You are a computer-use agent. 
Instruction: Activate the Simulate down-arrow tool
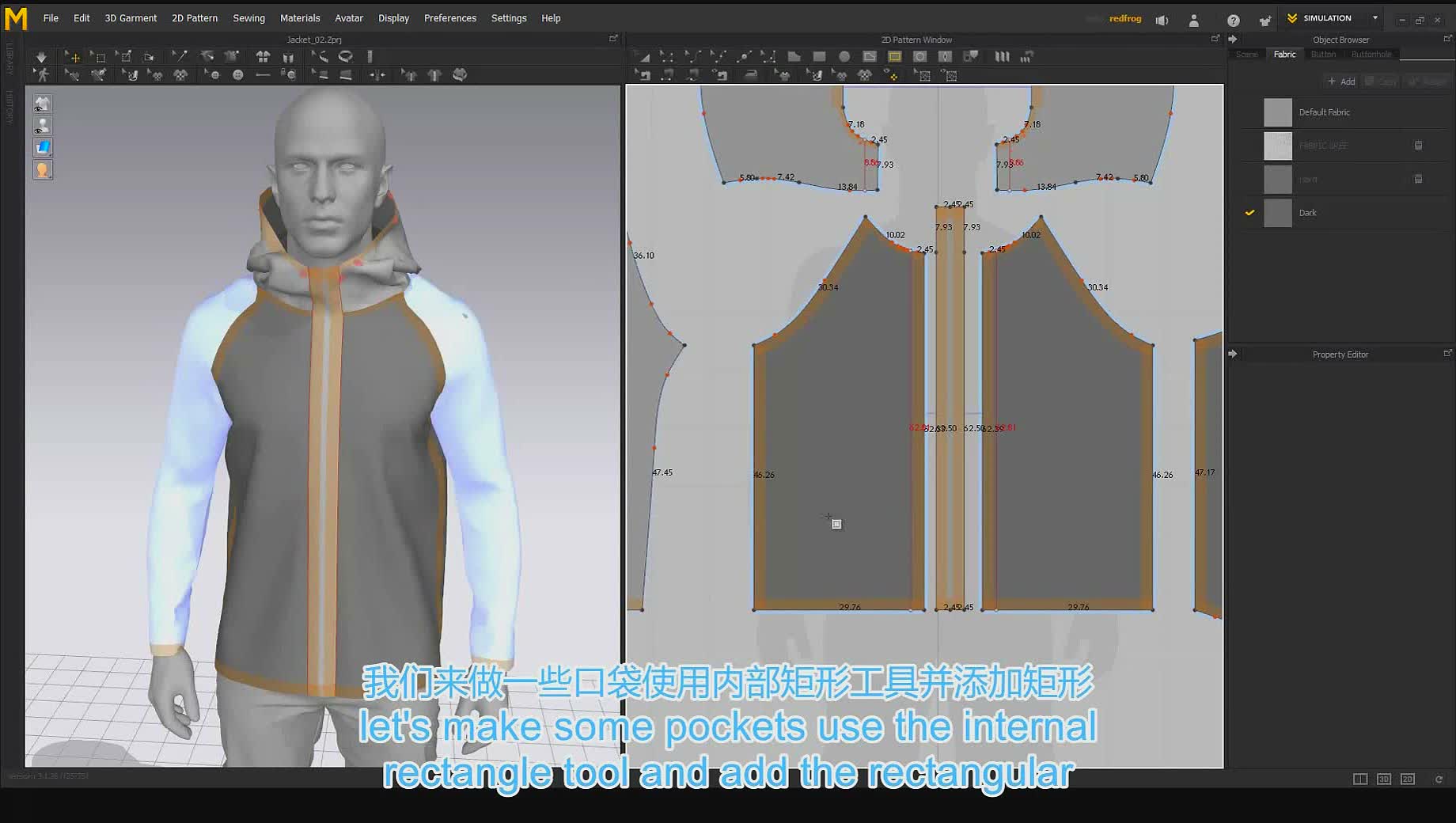tap(41, 57)
